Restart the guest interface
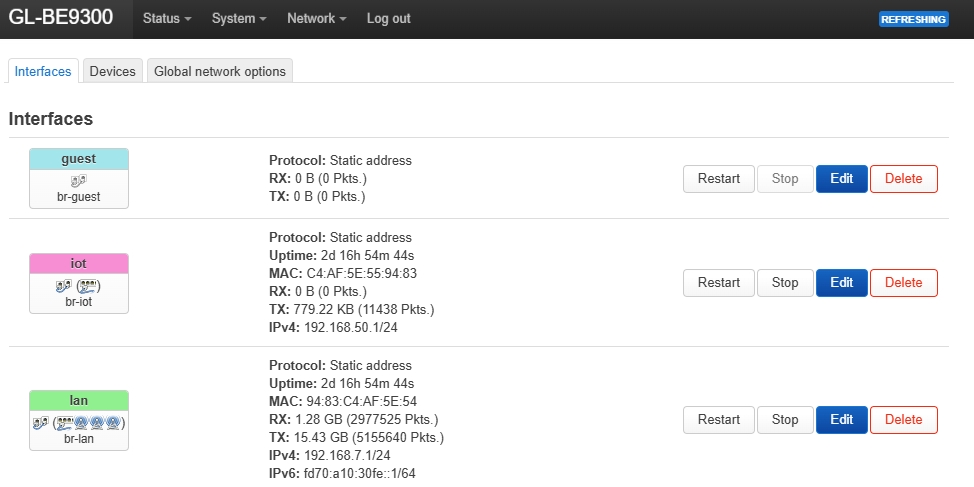This screenshot has height=487, width=974. tap(718, 179)
